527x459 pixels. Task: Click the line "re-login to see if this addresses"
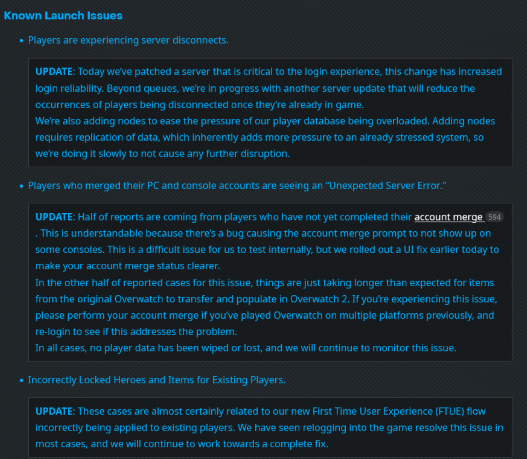(x=136, y=332)
